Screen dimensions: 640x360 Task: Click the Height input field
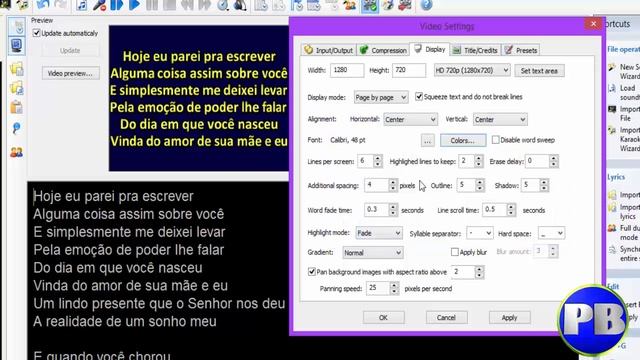point(409,70)
